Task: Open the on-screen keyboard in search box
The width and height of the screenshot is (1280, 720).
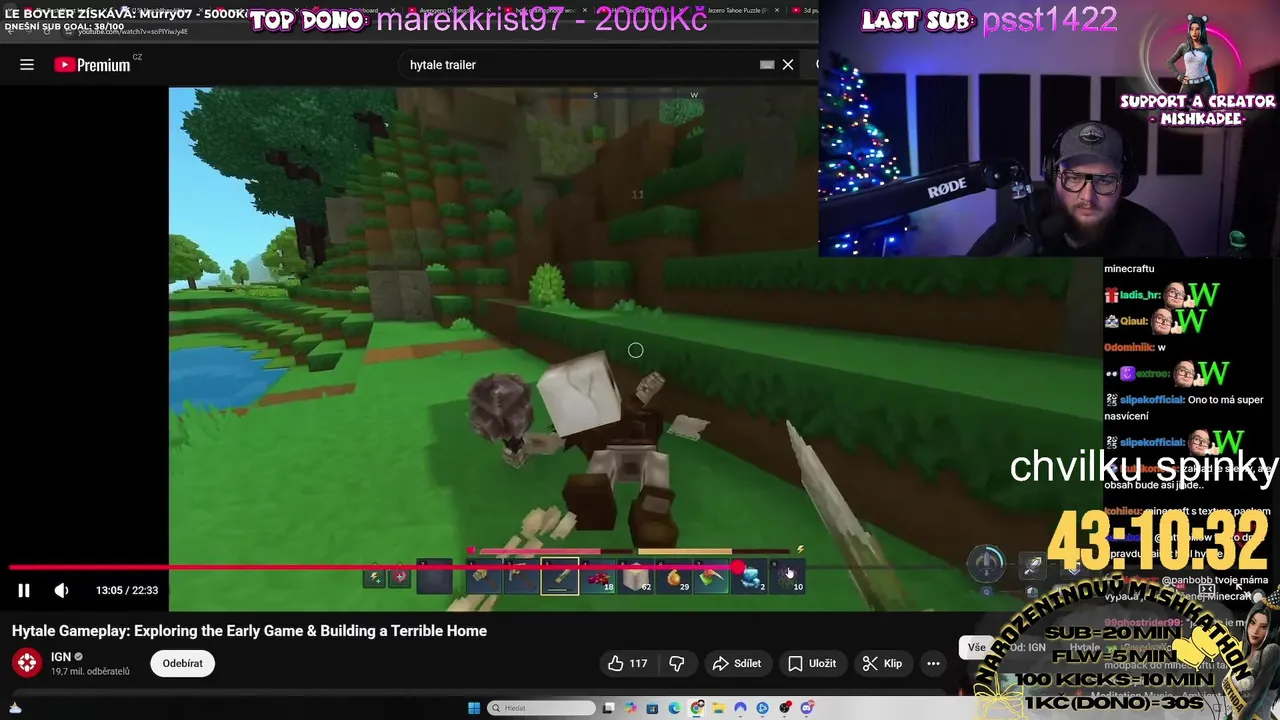Action: point(767,65)
